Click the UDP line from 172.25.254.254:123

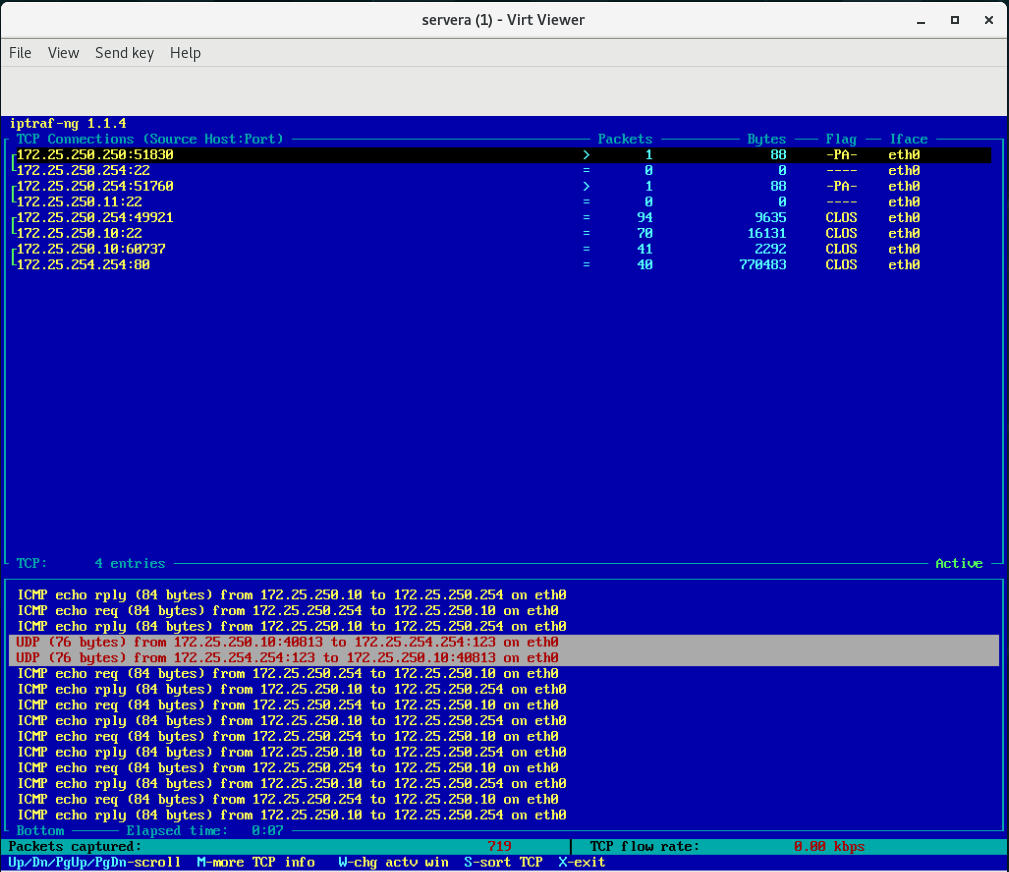pos(504,658)
